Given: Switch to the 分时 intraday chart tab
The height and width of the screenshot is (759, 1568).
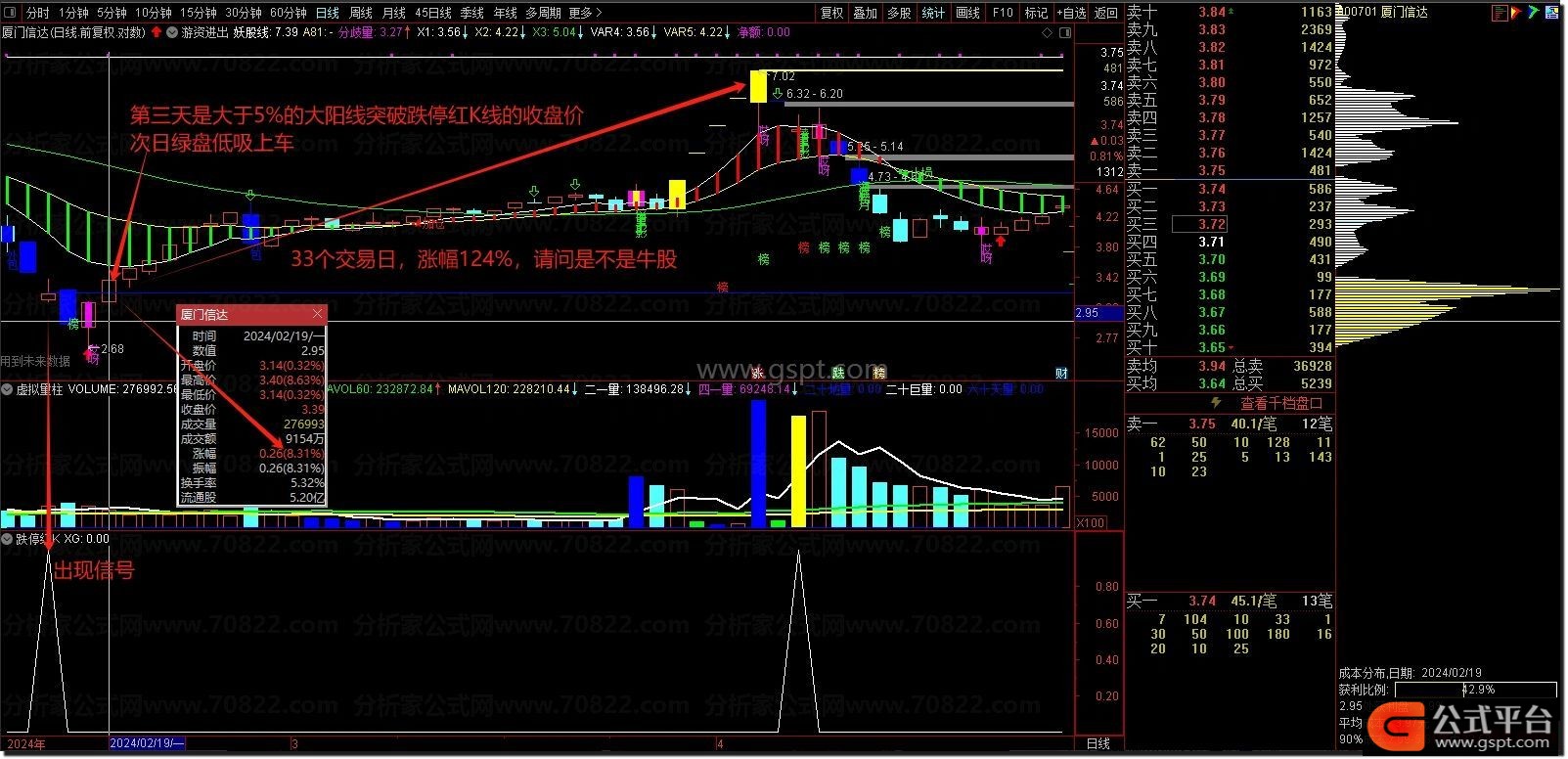Looking at the screenshot, I should click(37, 13).
